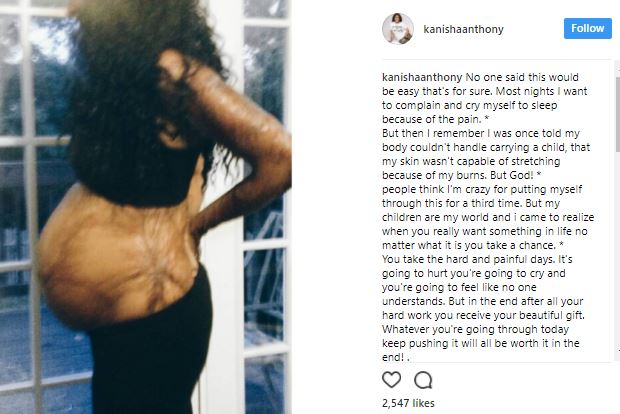Open comments via the speech bubble icon
Screen dimensions: 620x414
[423, 380]
